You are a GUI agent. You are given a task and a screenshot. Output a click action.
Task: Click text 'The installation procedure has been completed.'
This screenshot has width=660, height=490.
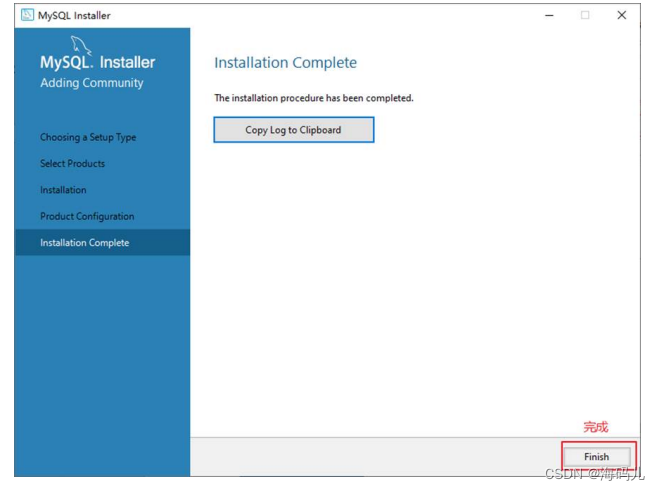click(x=314, y=98)
